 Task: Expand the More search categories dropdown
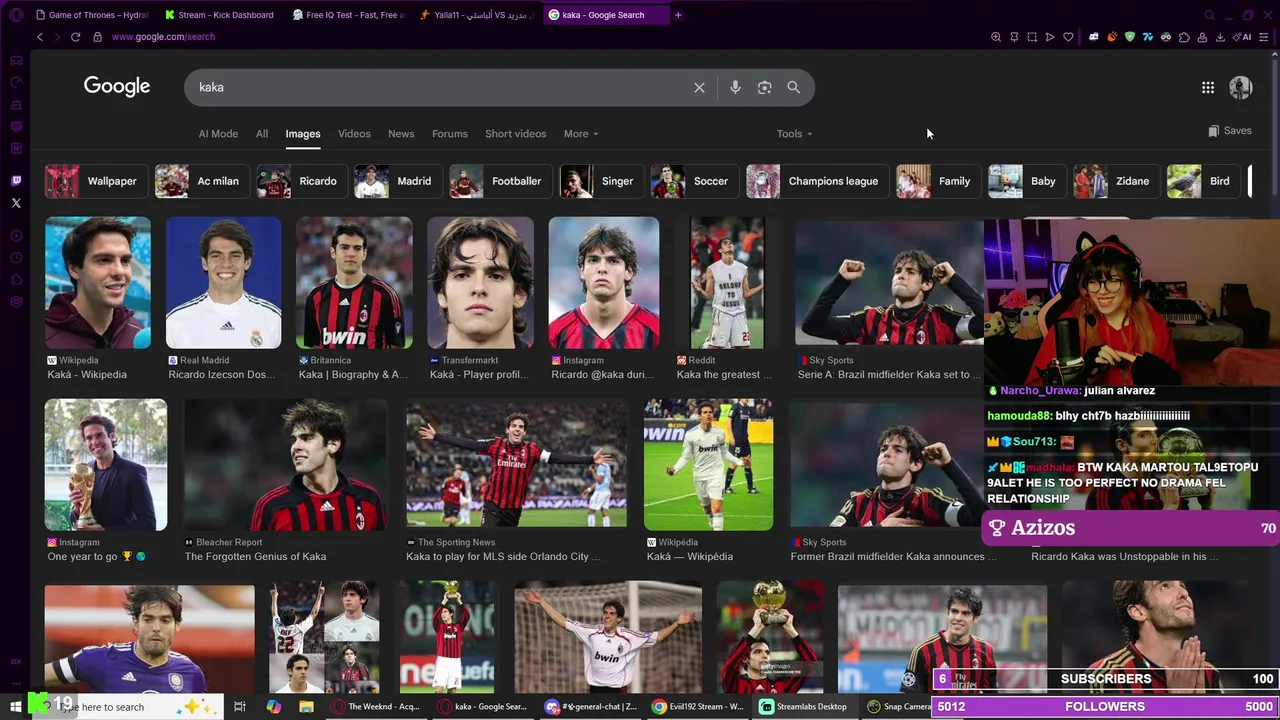pos(581,134)
